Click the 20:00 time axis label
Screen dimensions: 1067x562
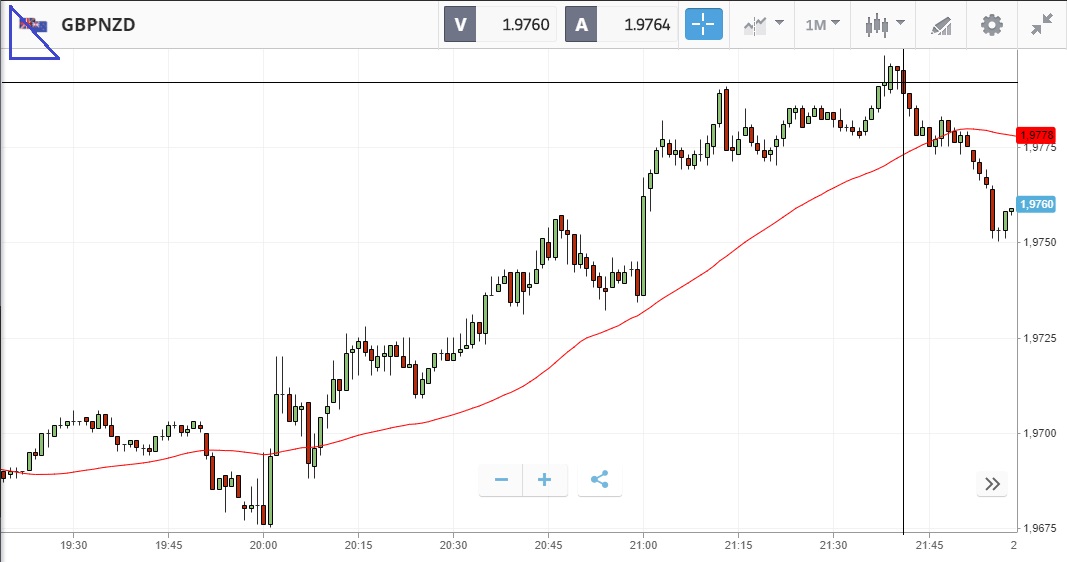[x=264, y=545]
